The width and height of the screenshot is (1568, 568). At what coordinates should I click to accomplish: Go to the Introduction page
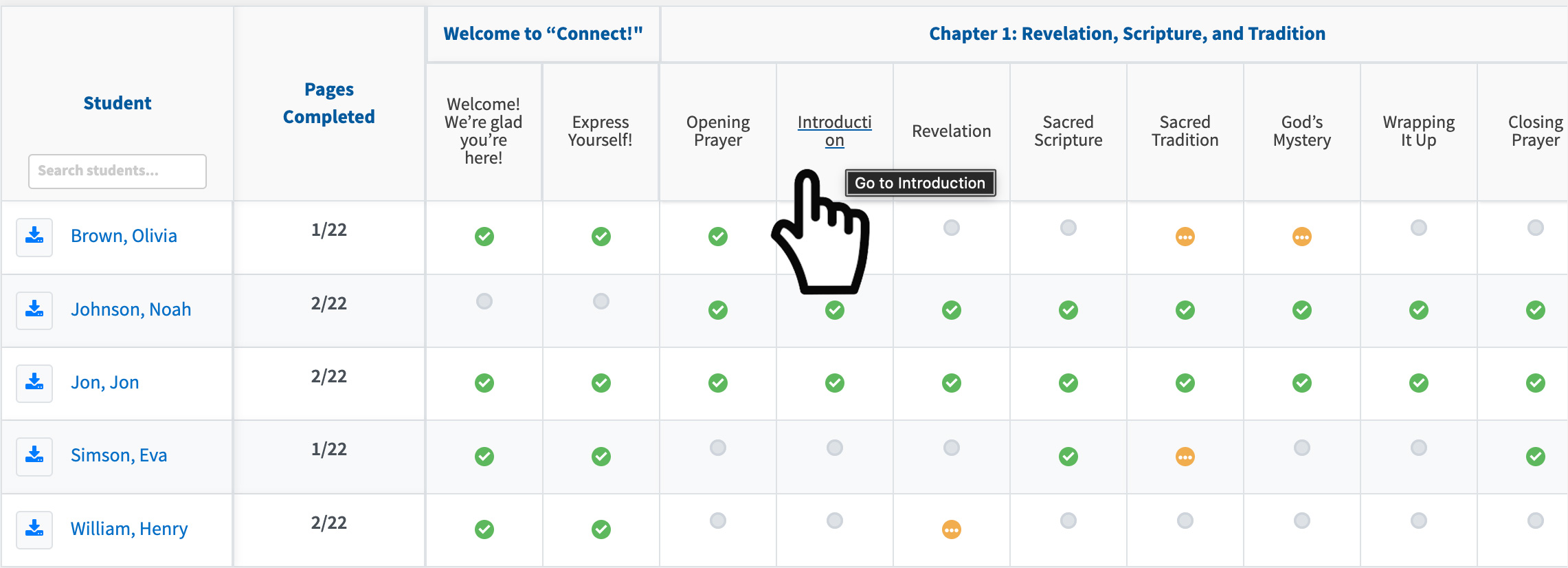coord(834,131)
